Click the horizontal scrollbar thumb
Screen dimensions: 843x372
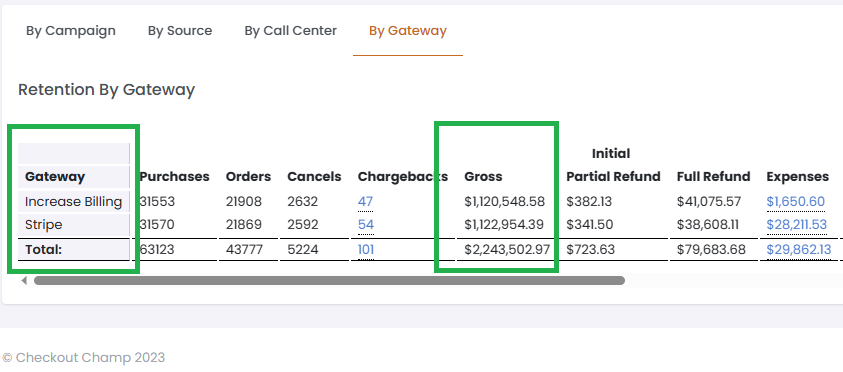[330, 281]
